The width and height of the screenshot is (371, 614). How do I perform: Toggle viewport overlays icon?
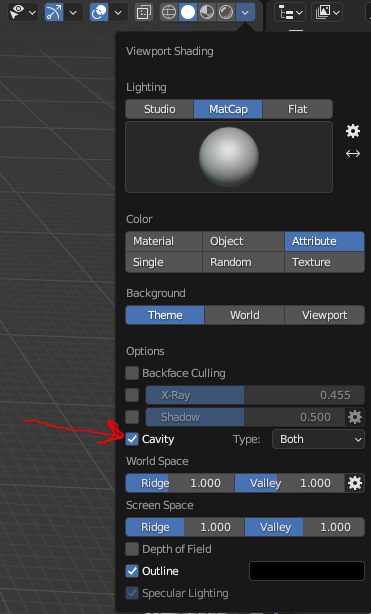click(99, 13)
